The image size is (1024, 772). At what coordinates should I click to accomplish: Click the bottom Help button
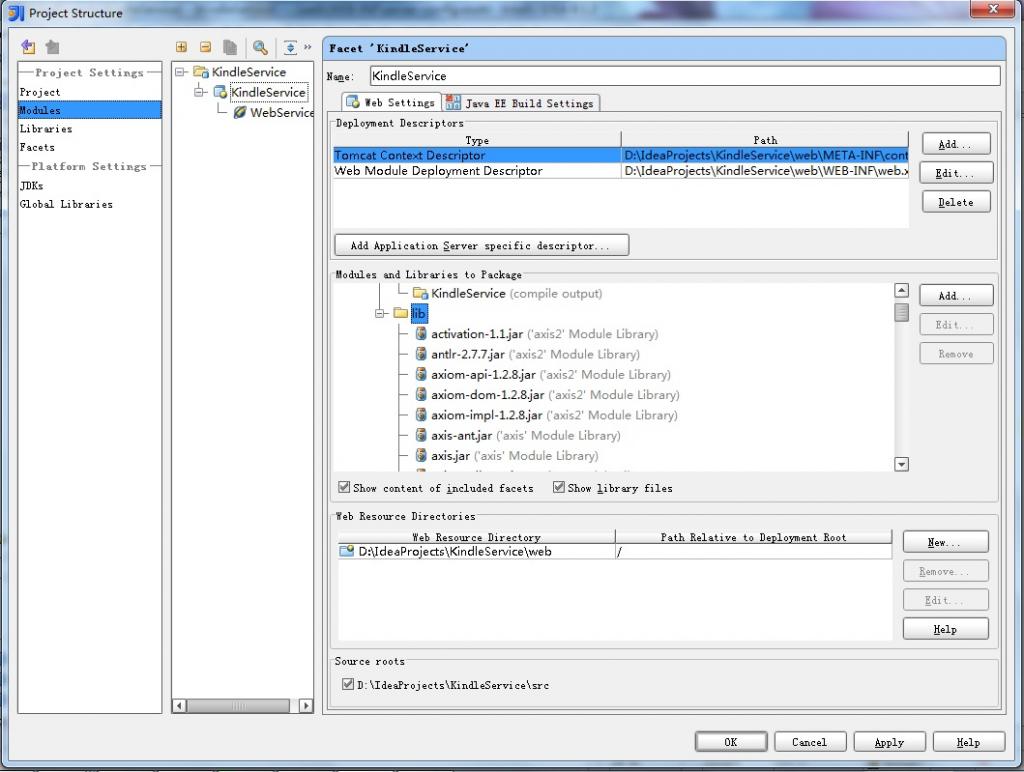[968, 742]
